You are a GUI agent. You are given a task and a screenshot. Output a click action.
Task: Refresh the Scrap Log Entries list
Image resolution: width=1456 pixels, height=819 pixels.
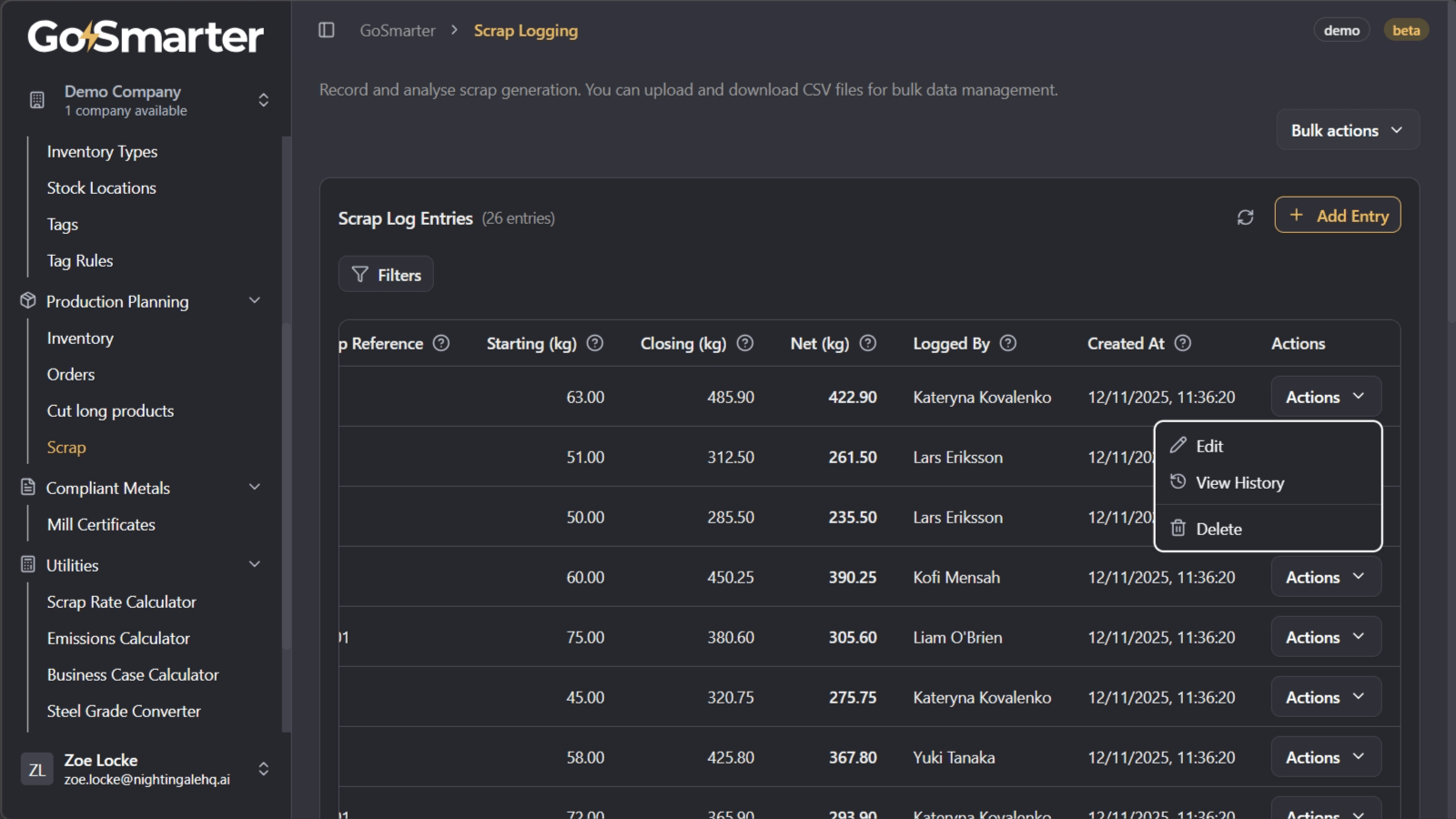1246,217
